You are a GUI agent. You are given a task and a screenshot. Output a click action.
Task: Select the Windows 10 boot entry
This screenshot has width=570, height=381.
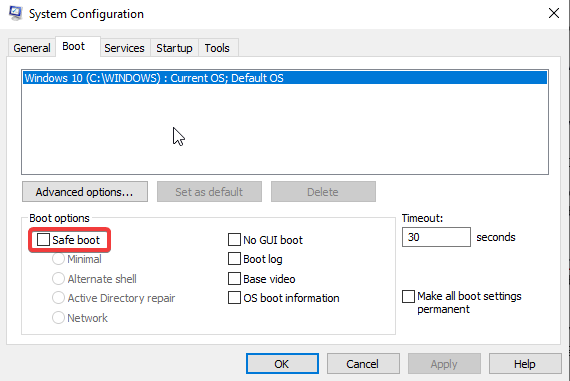click(285, 78)
